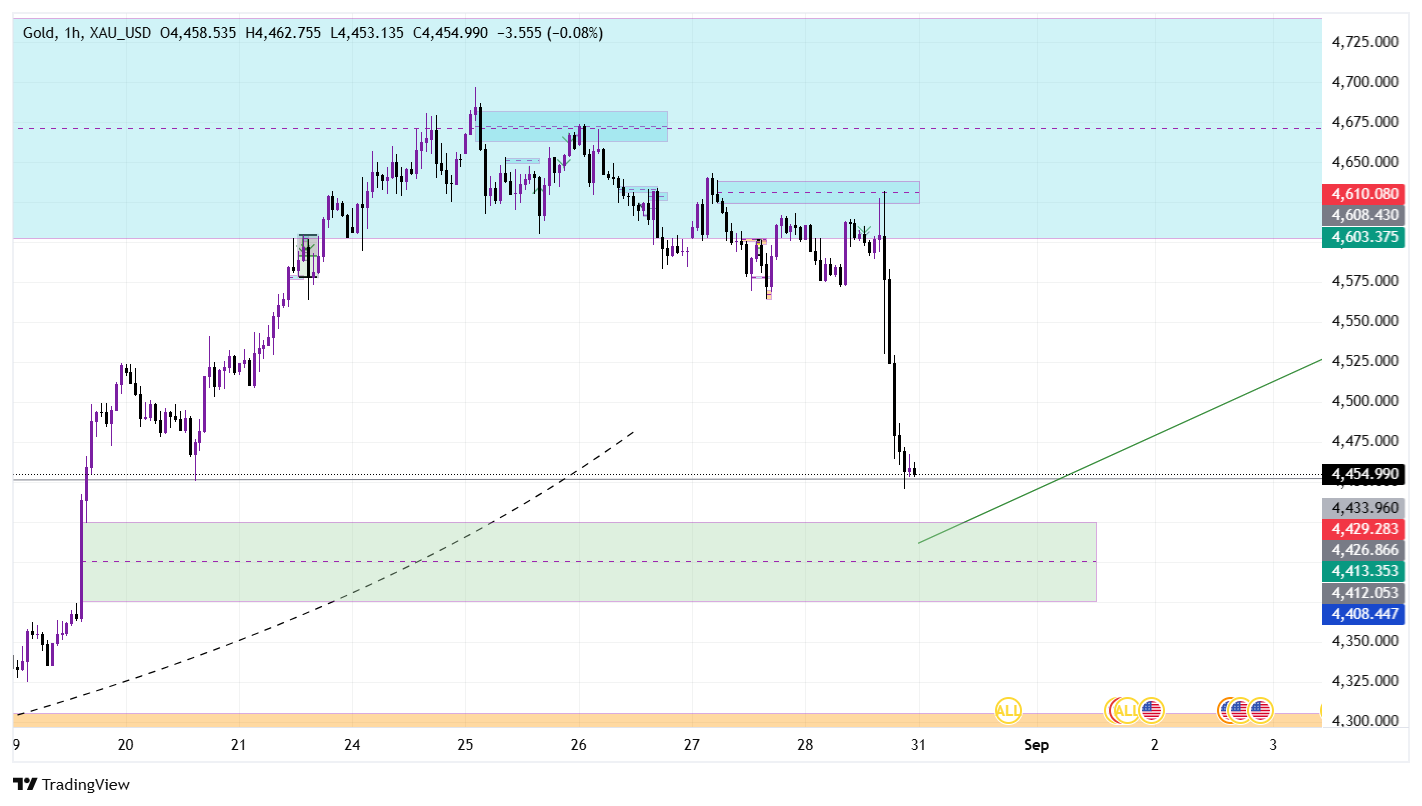Click the date label 27 on the time axis
The image size is (1422, 806).
(x=692, y=745)
